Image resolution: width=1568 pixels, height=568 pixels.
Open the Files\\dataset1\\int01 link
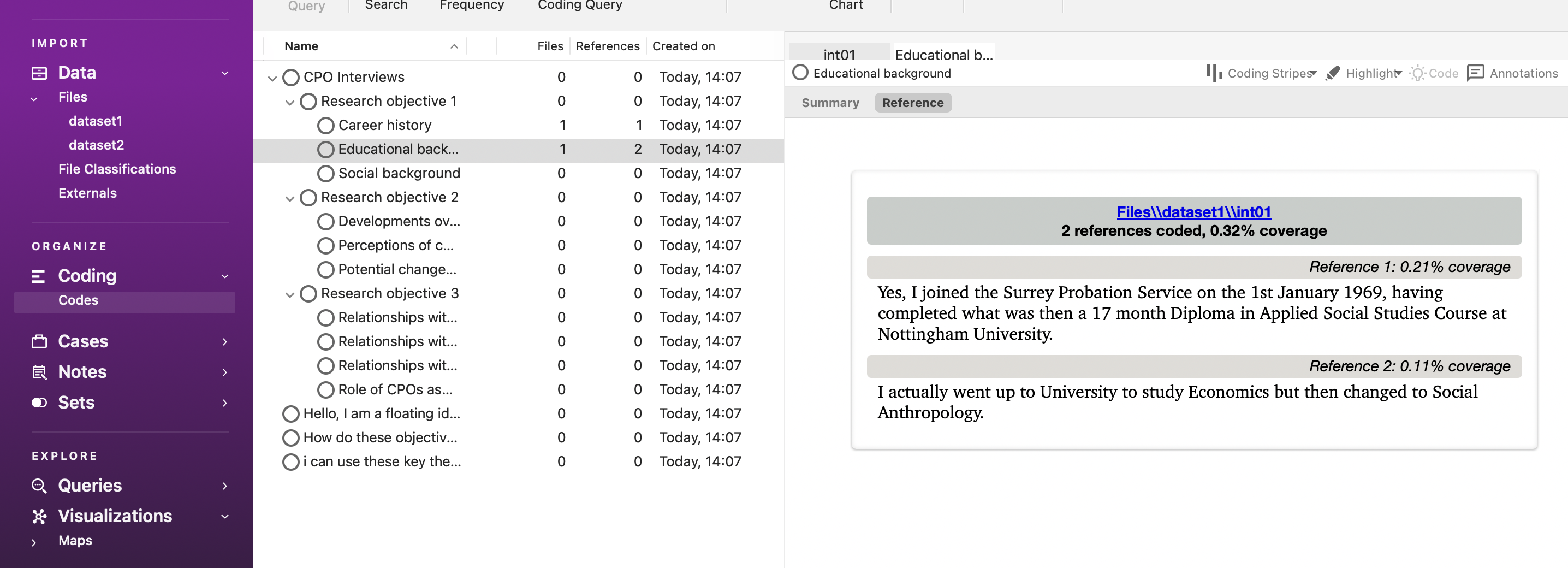(1193, 212)
